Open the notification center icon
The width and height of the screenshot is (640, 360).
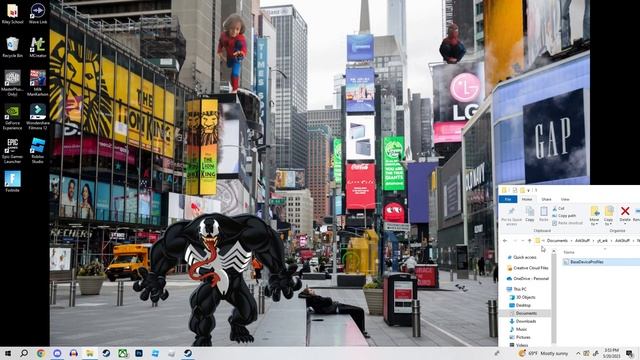point(630,353)
